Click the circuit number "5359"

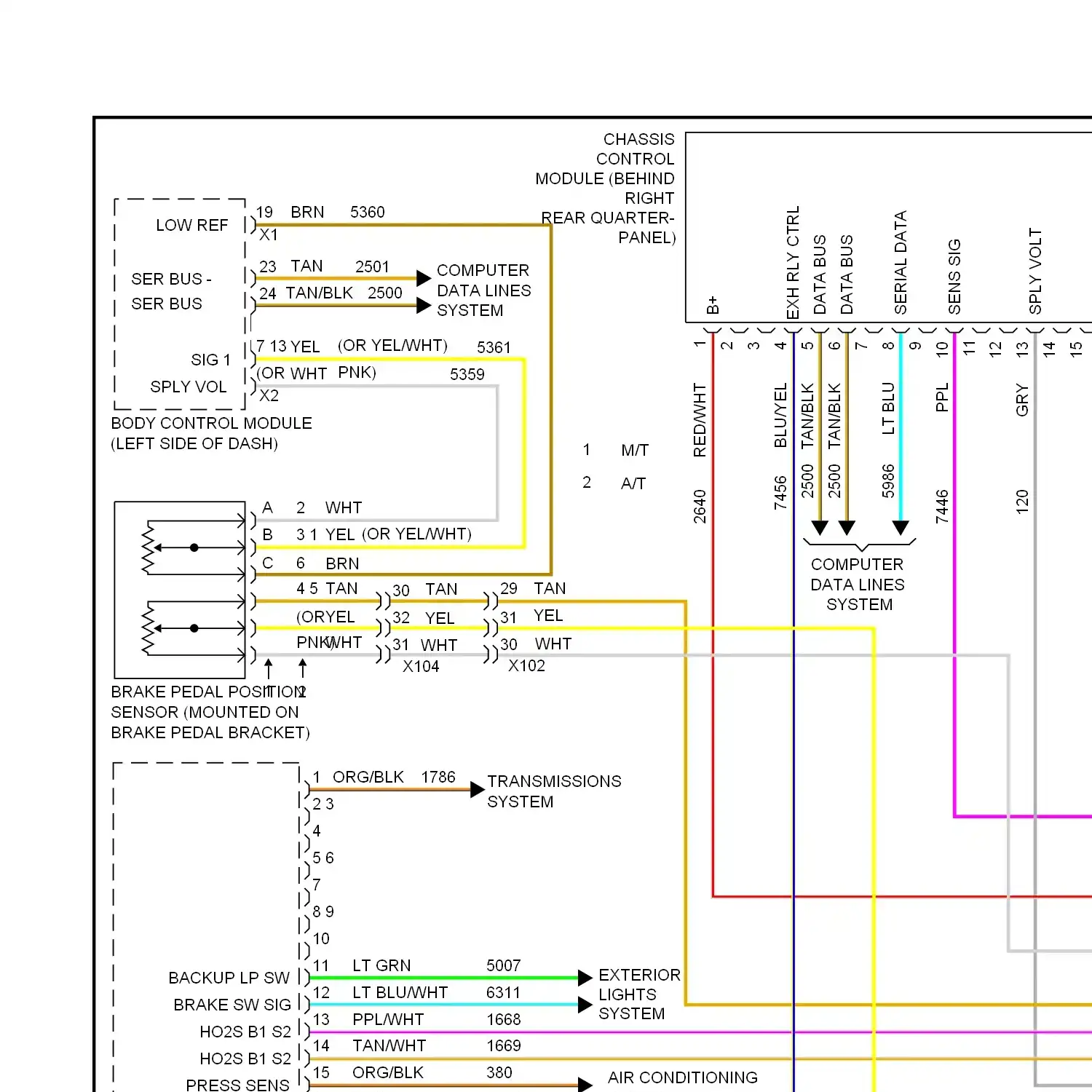[x=467, y=374]
